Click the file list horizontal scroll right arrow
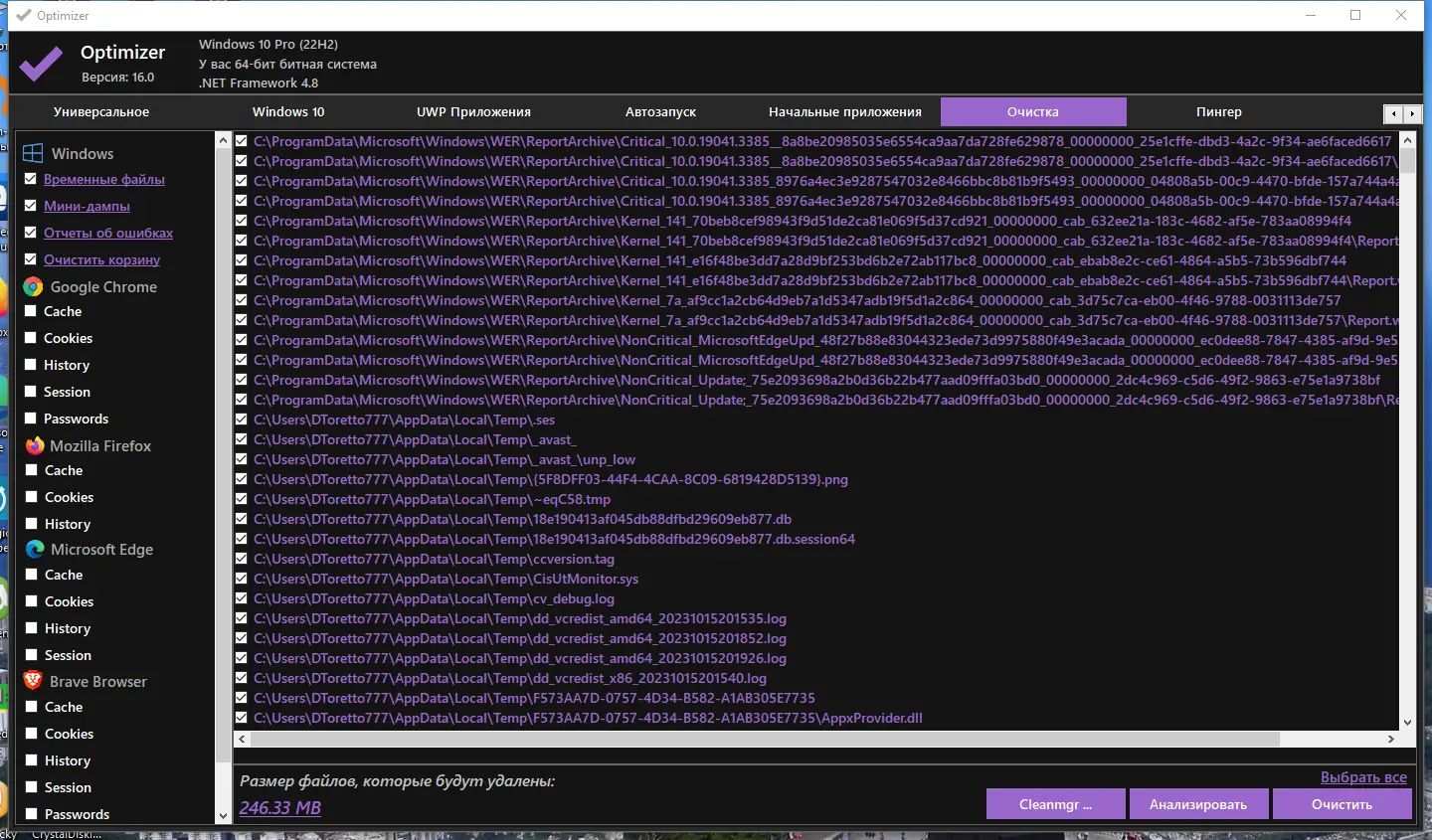 coord(1391,739)
